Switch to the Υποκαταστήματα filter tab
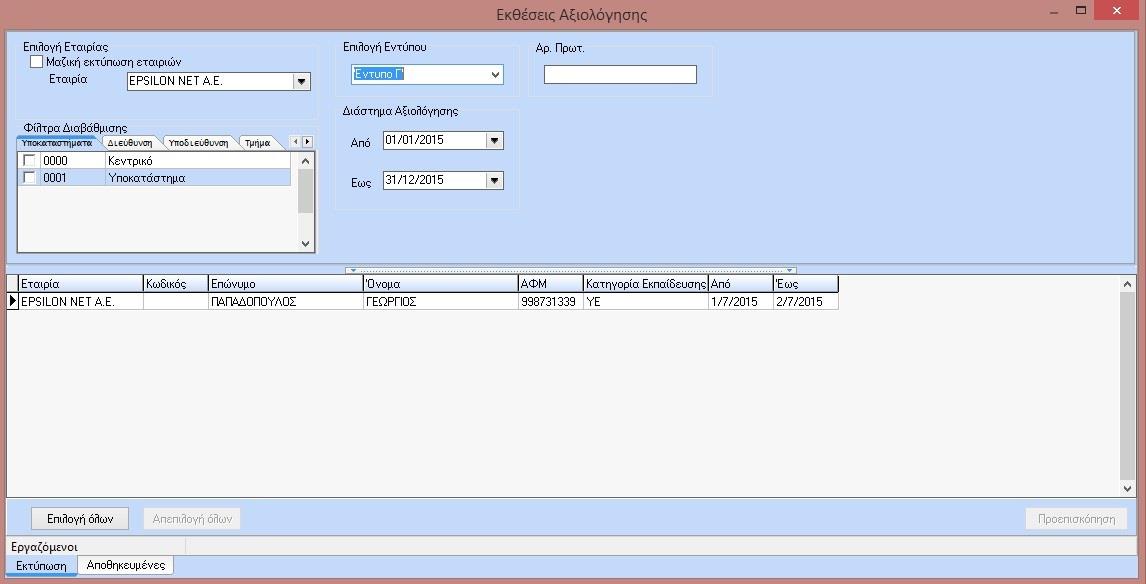Viewport: 1146px width, 584px height. pos(57,143)
